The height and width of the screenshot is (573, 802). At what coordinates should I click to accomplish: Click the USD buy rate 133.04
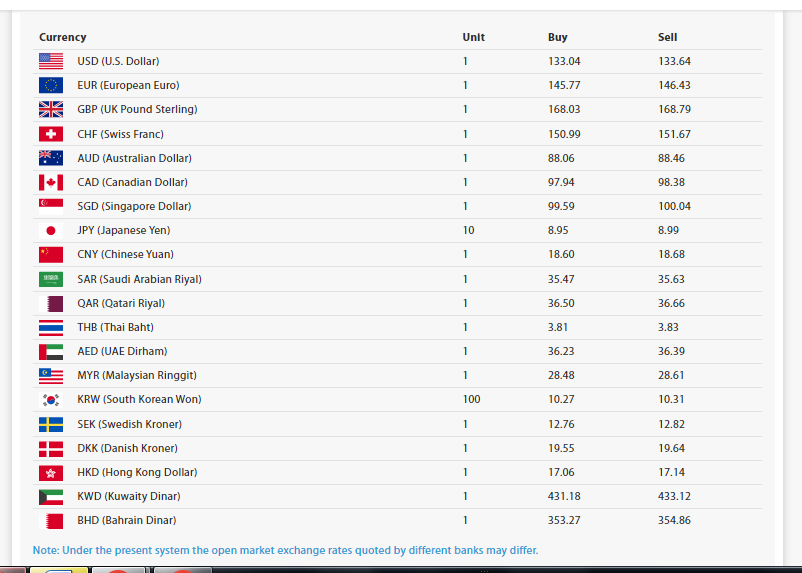point(564,61)
